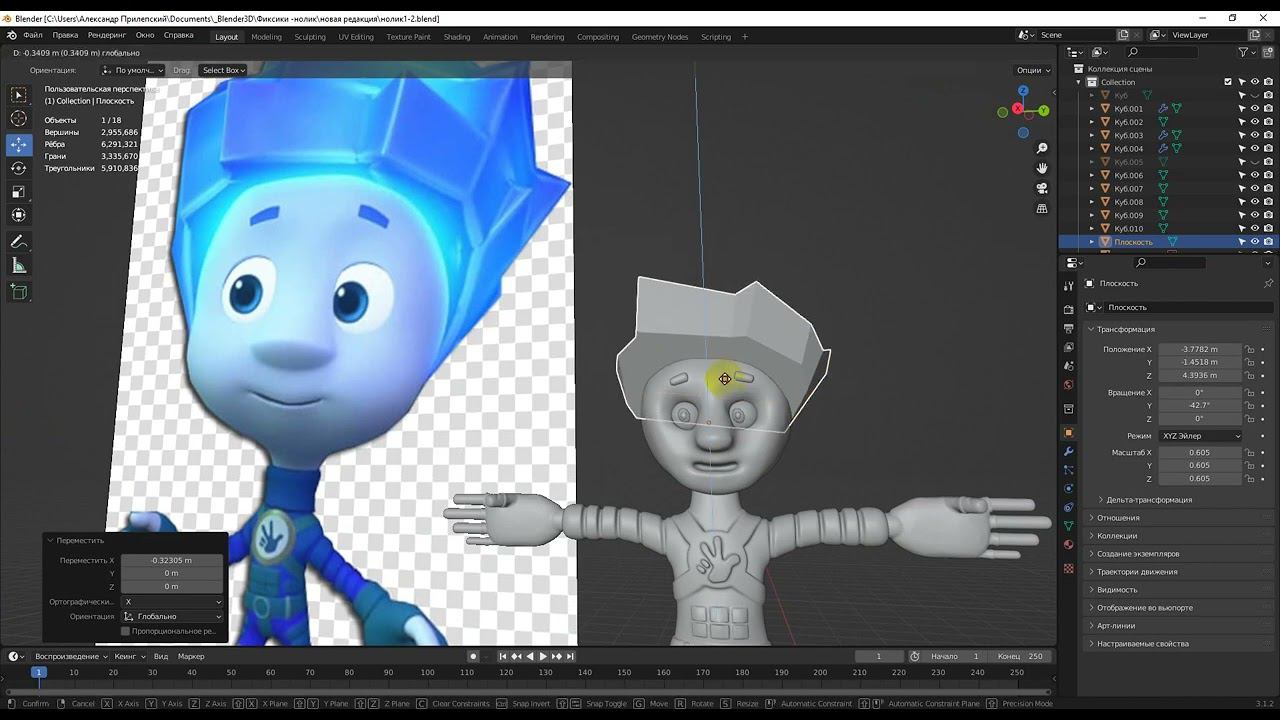
Task: Open the Object Data mesh properties tab
Action: click(x=1068, y=526)
